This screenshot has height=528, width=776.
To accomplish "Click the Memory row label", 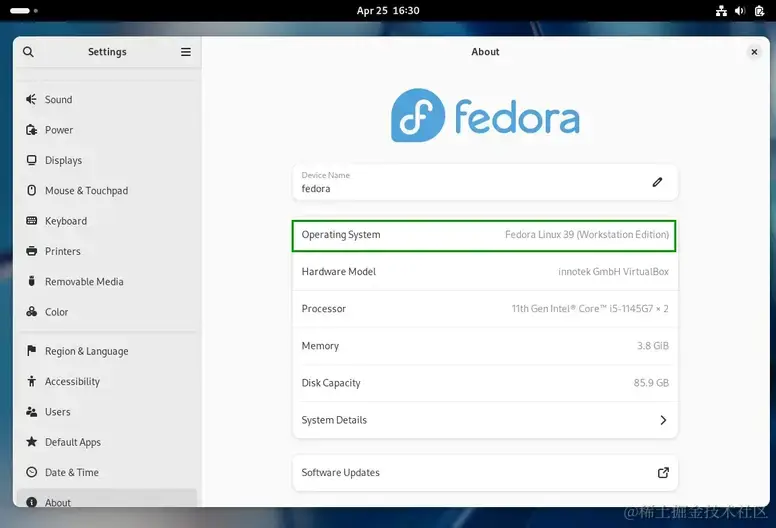I will point(320,346).
